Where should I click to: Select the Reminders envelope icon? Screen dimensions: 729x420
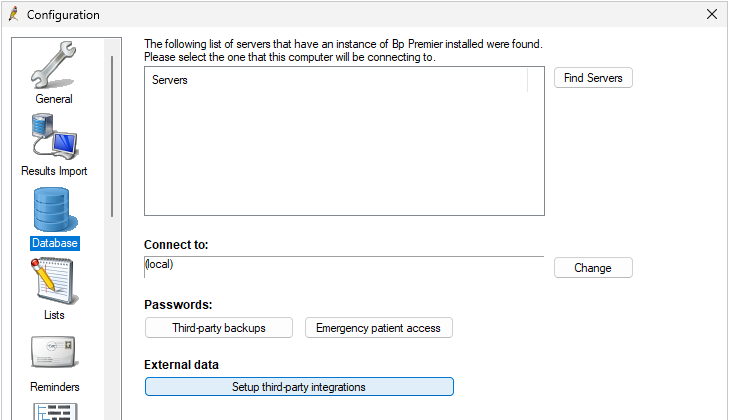[x=54, y=352]
